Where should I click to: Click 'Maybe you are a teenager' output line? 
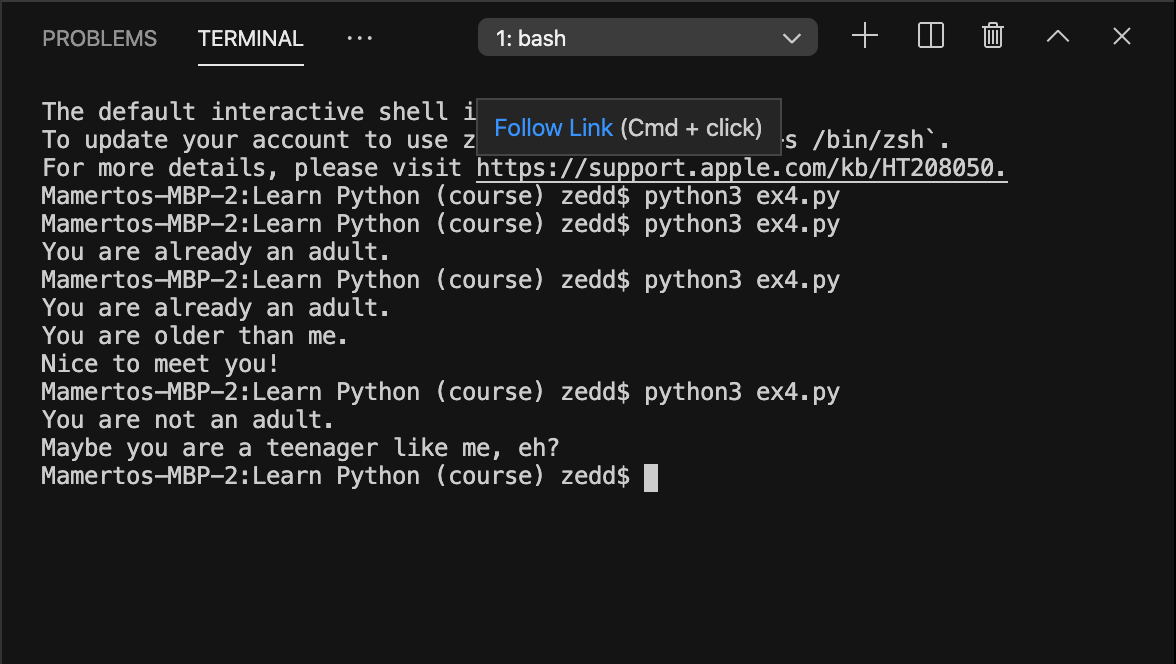[299, 449]
